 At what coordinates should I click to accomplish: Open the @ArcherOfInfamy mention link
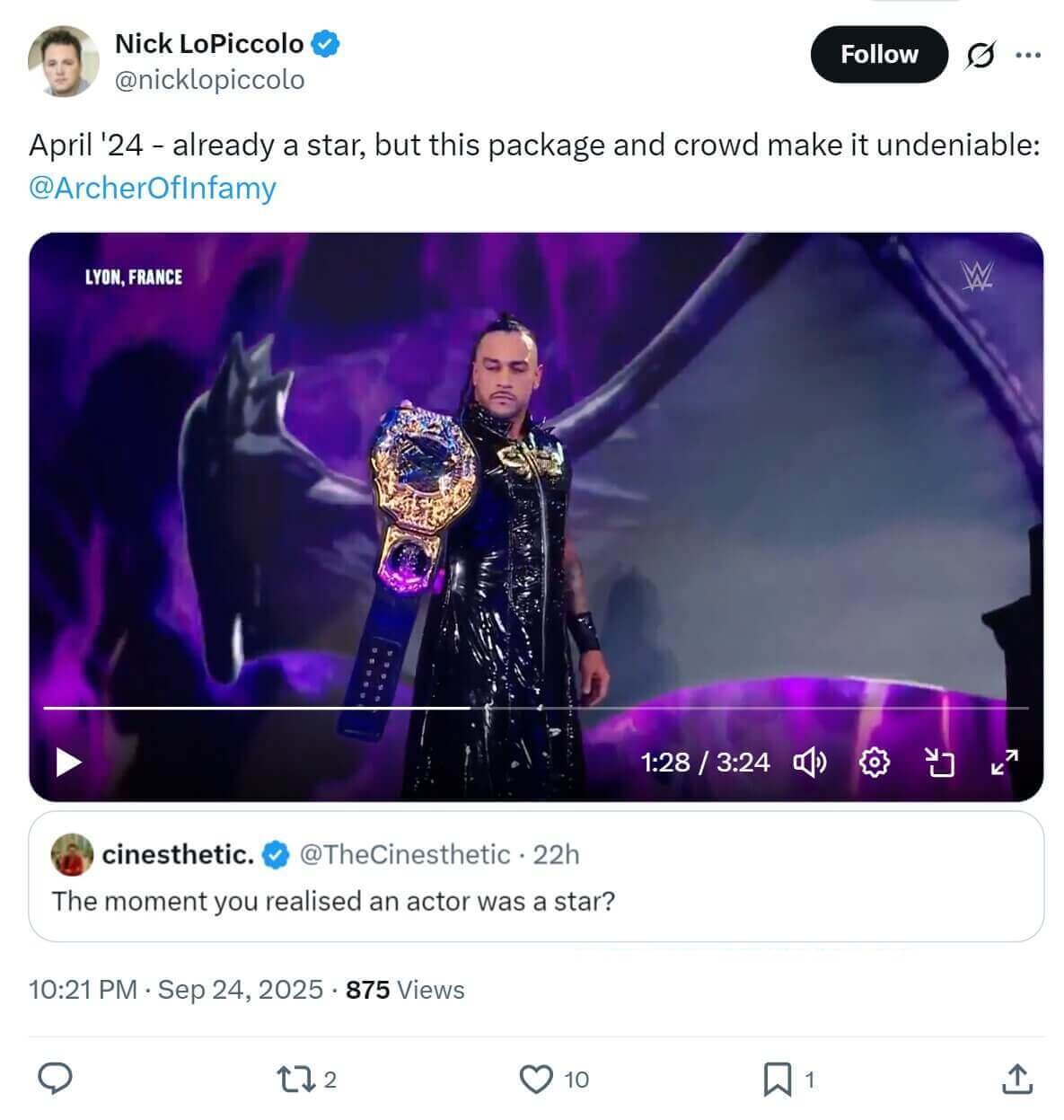point(153,188)
